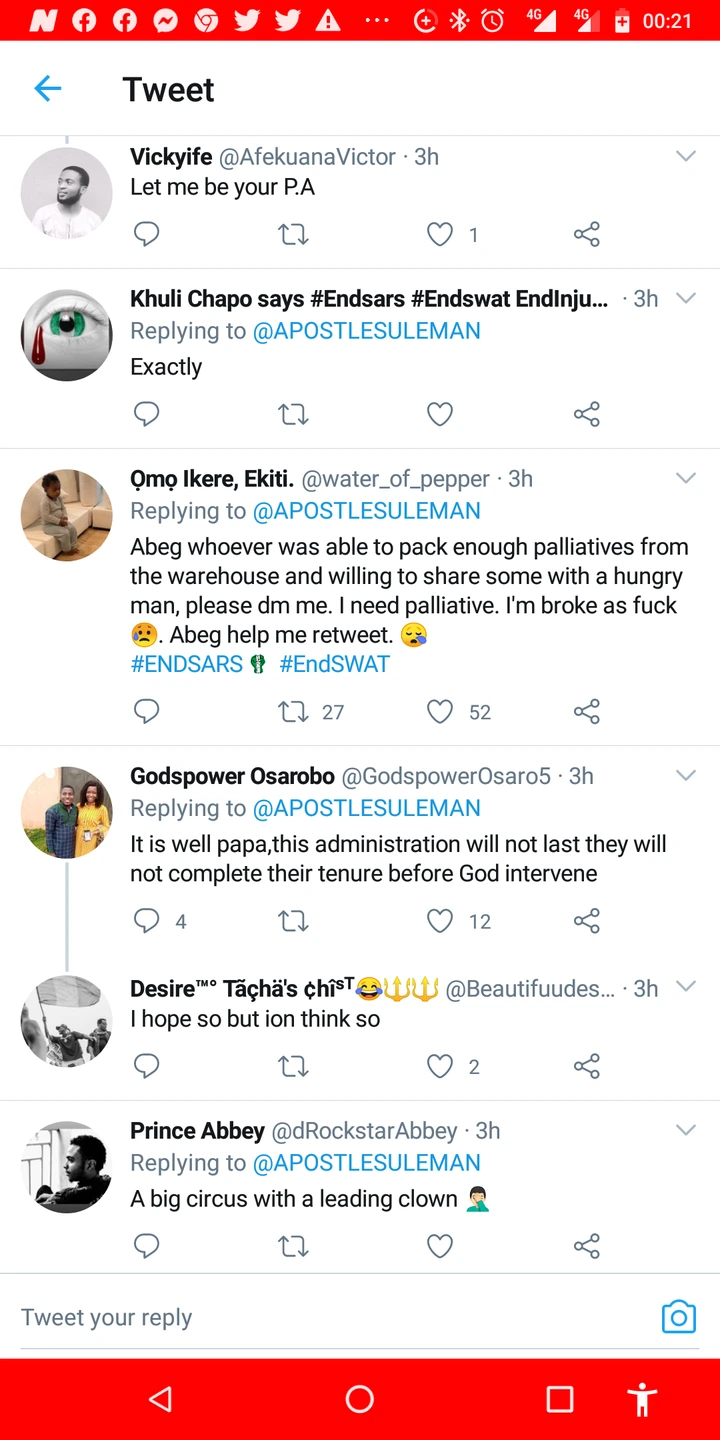Expand chevron menu on Prince Abbey's tweet
The width and height of the screenshot is (720, 1440).
click(686, 1131)
